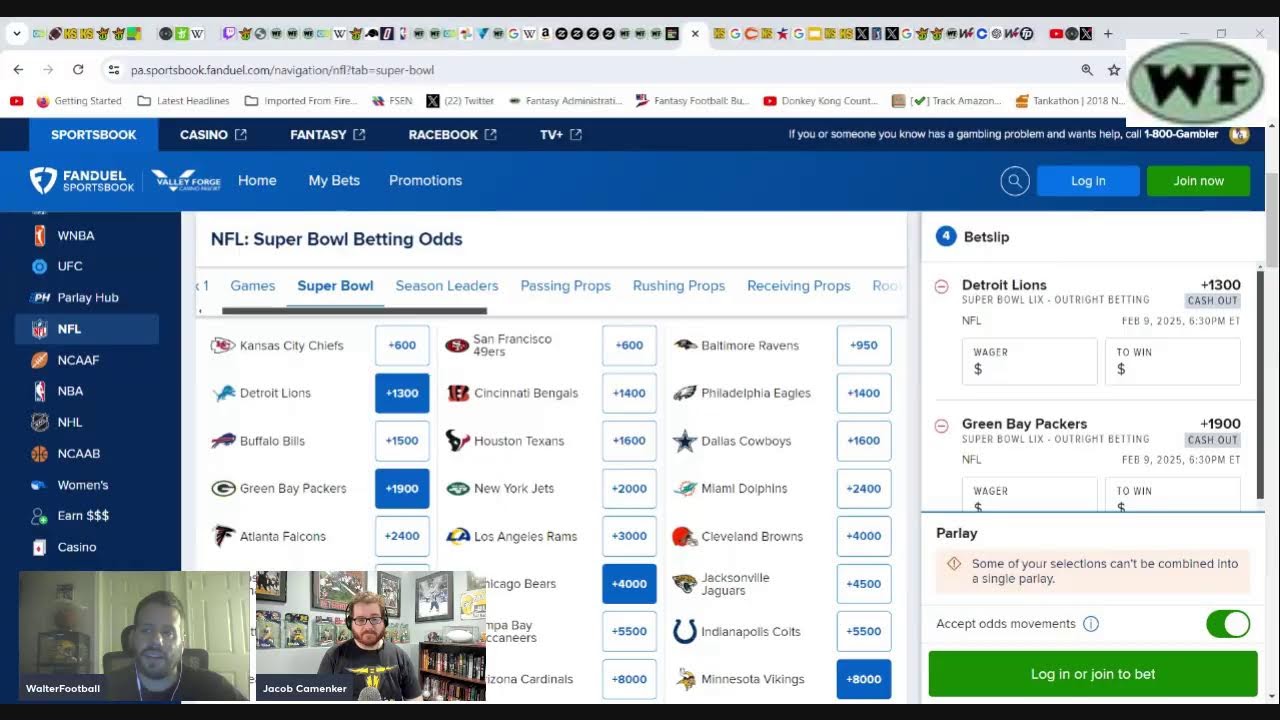Select Kansas City Chiefs +600 odds
1280x720 pixels.
[402, 346]
